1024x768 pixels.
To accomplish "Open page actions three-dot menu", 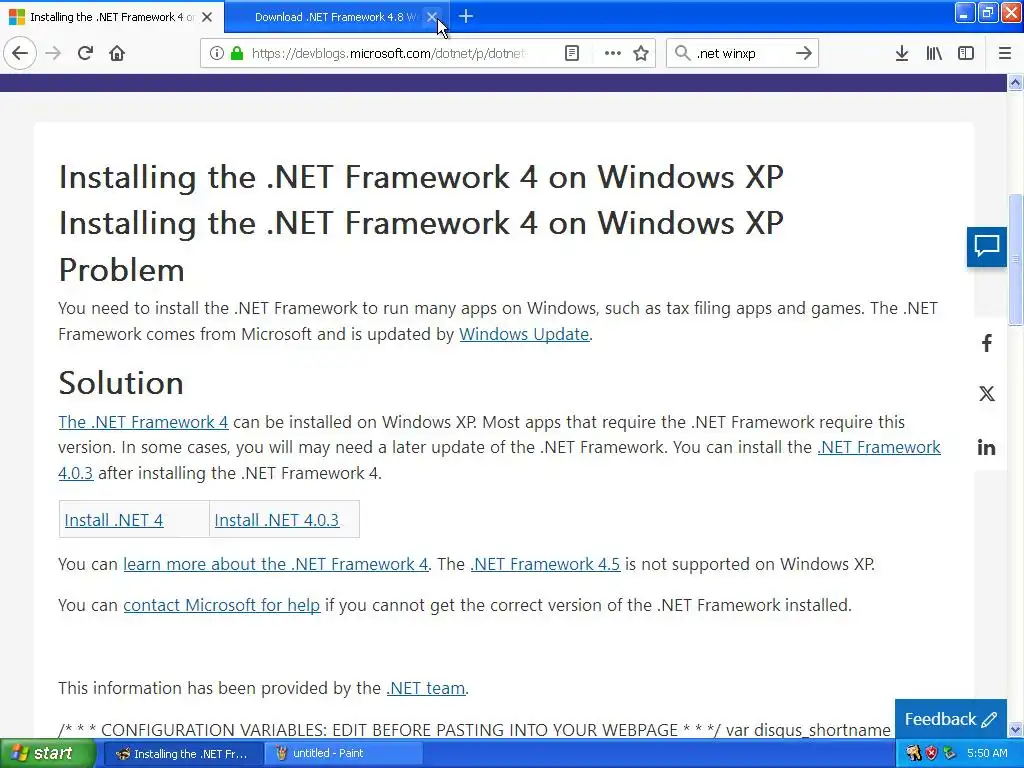I will coord(613,53).
